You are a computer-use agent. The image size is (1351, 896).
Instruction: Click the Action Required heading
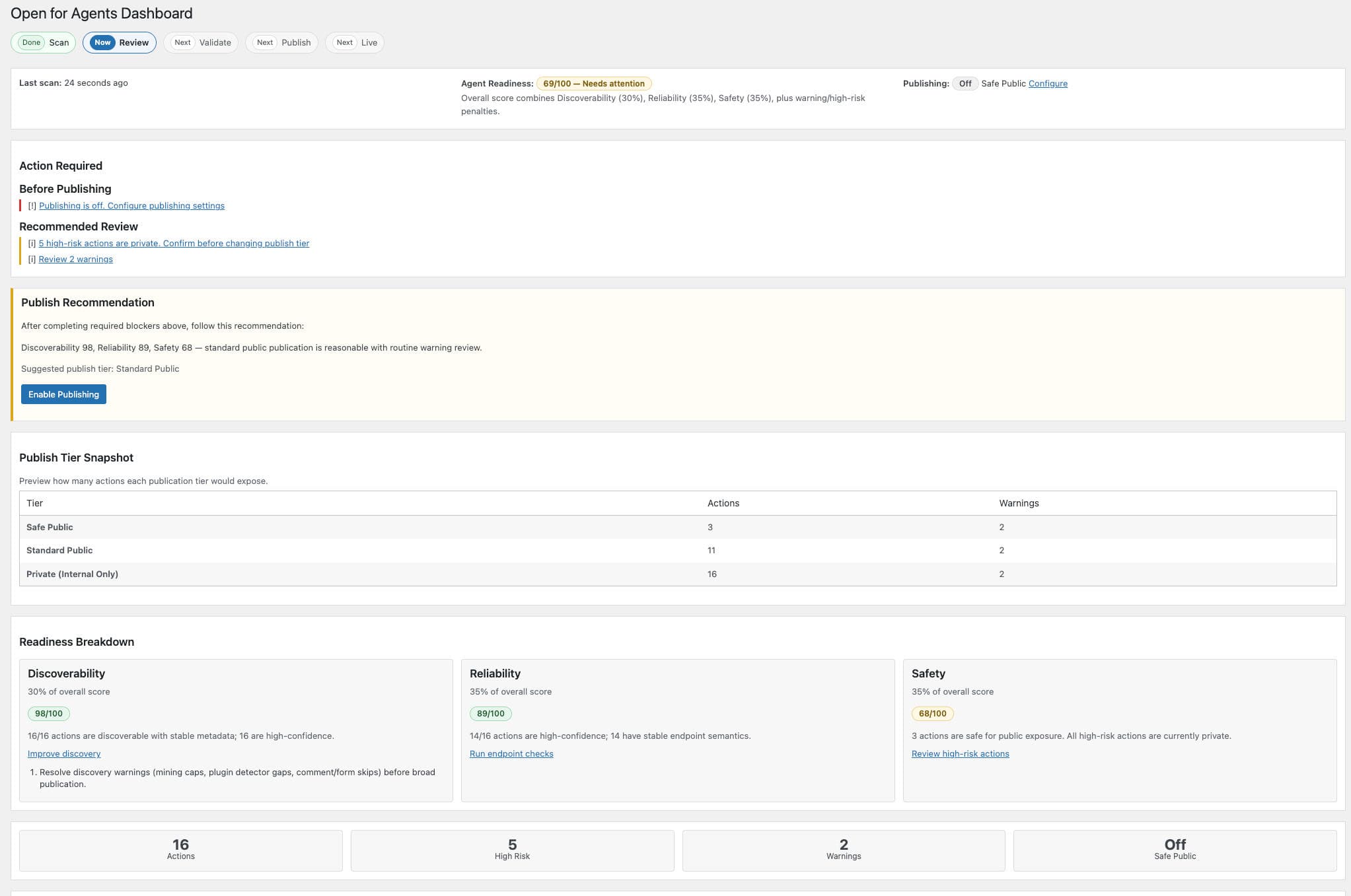click(x=61, y=166)
